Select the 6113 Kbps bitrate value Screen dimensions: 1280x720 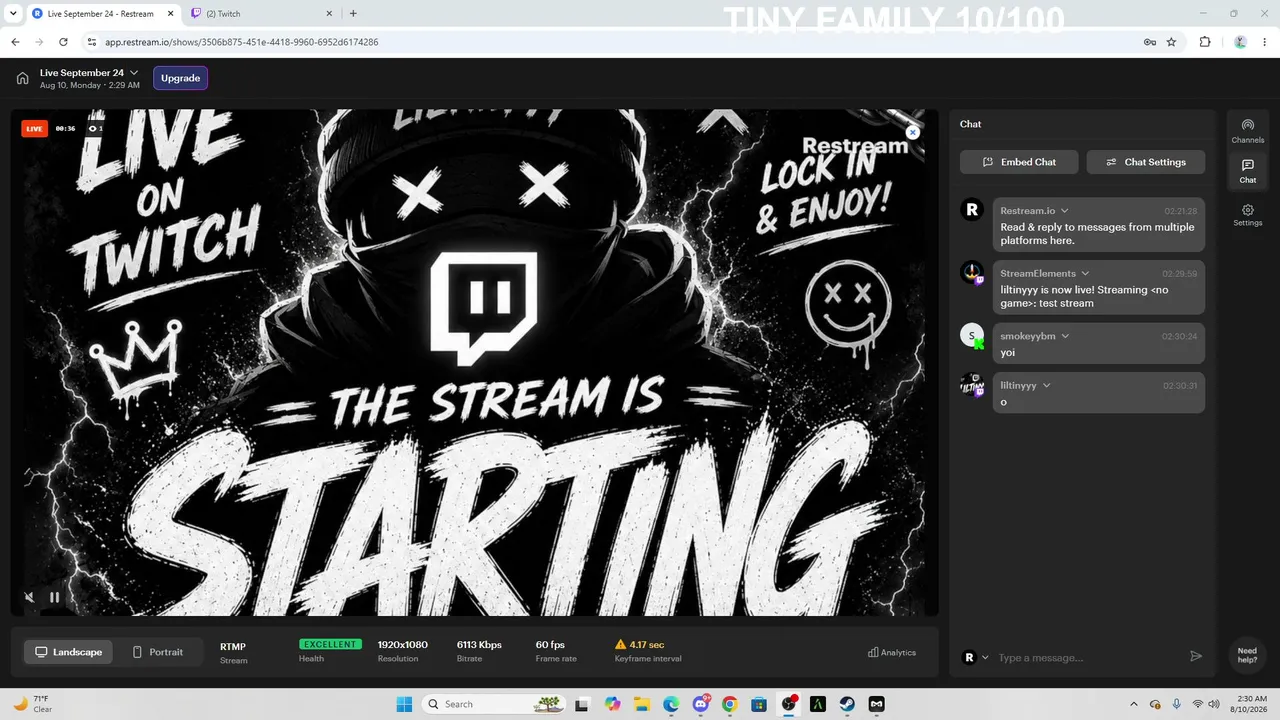(479, 645)
